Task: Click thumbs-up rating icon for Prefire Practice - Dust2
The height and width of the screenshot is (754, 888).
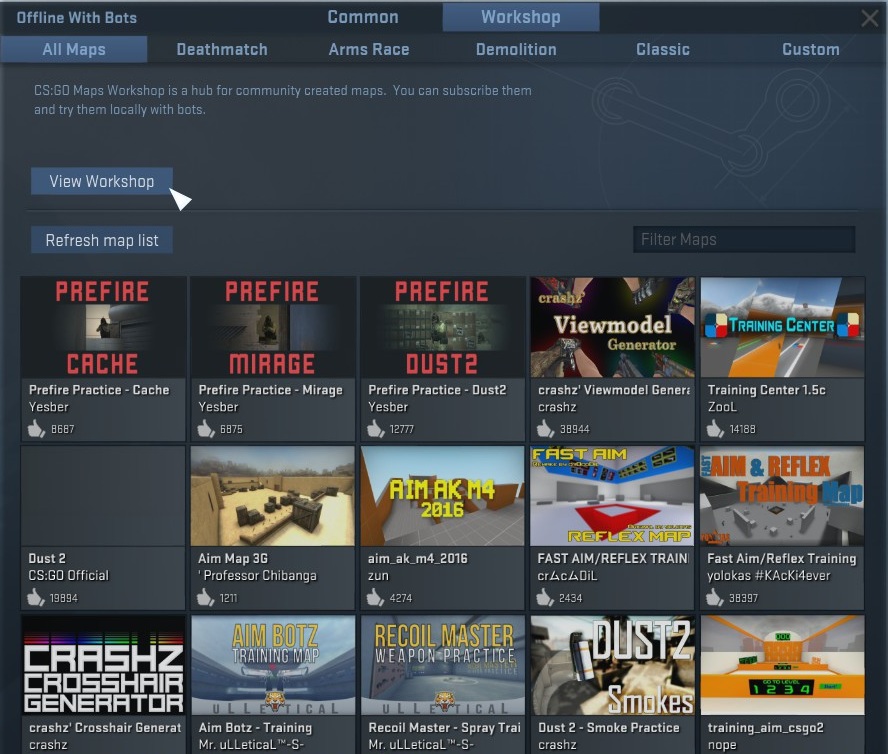Action: coord(377,429)
